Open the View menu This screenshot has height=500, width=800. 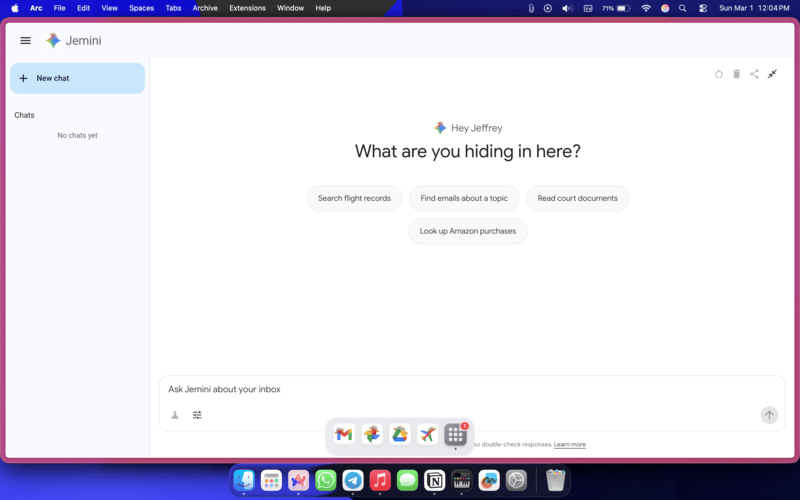[109, 8]
